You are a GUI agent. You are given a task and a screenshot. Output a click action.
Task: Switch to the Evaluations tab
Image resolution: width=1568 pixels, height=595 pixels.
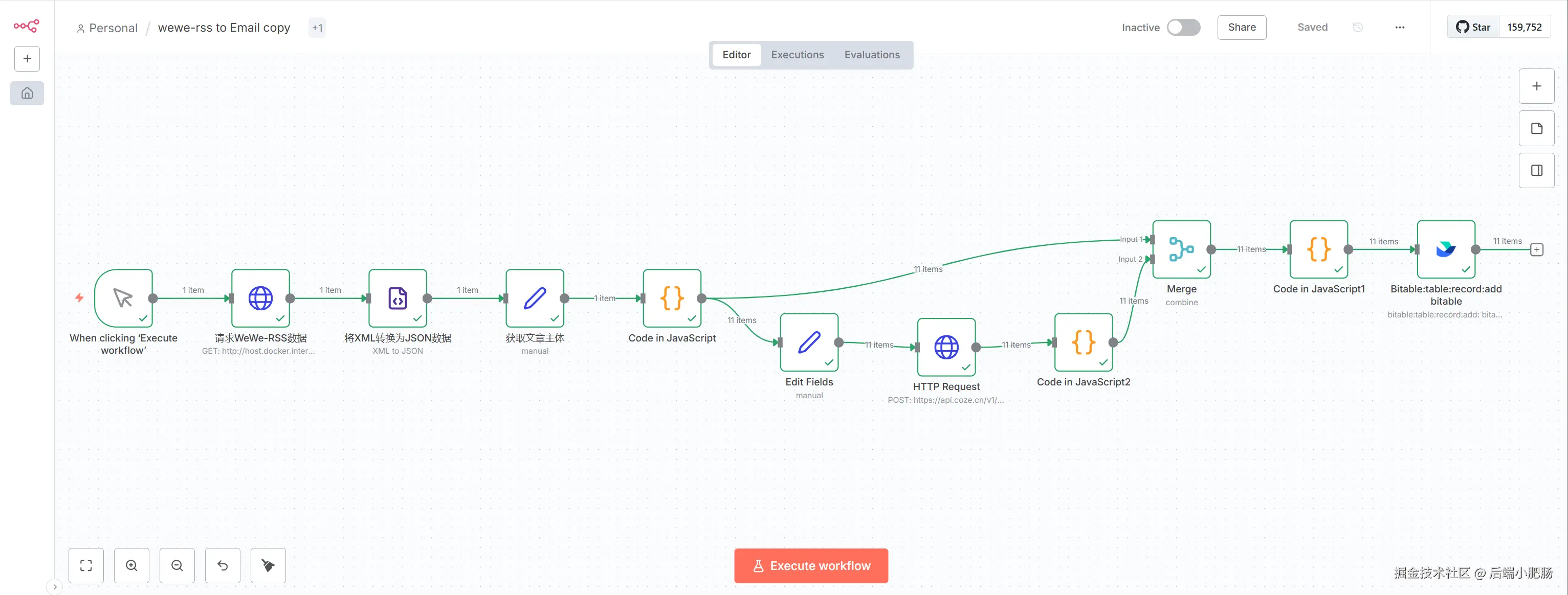(872, 55)
